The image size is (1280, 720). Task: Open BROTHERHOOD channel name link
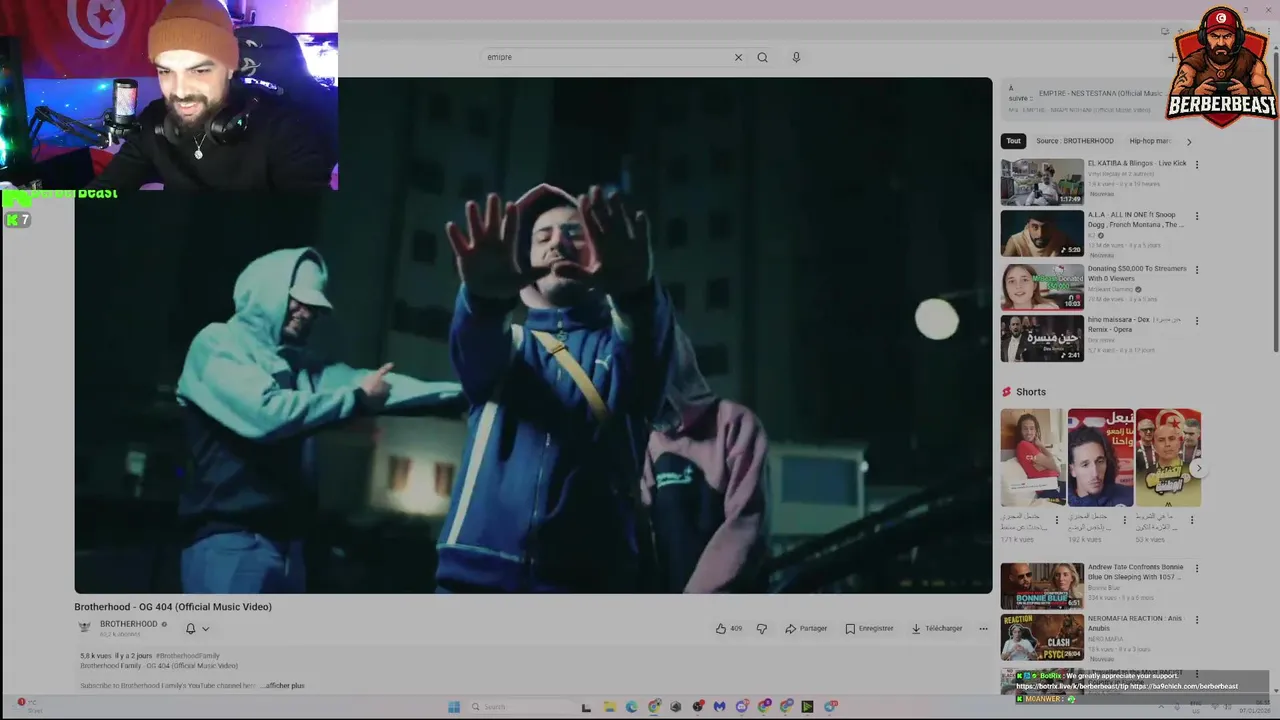pyautogui.click(x=129, y=624)
